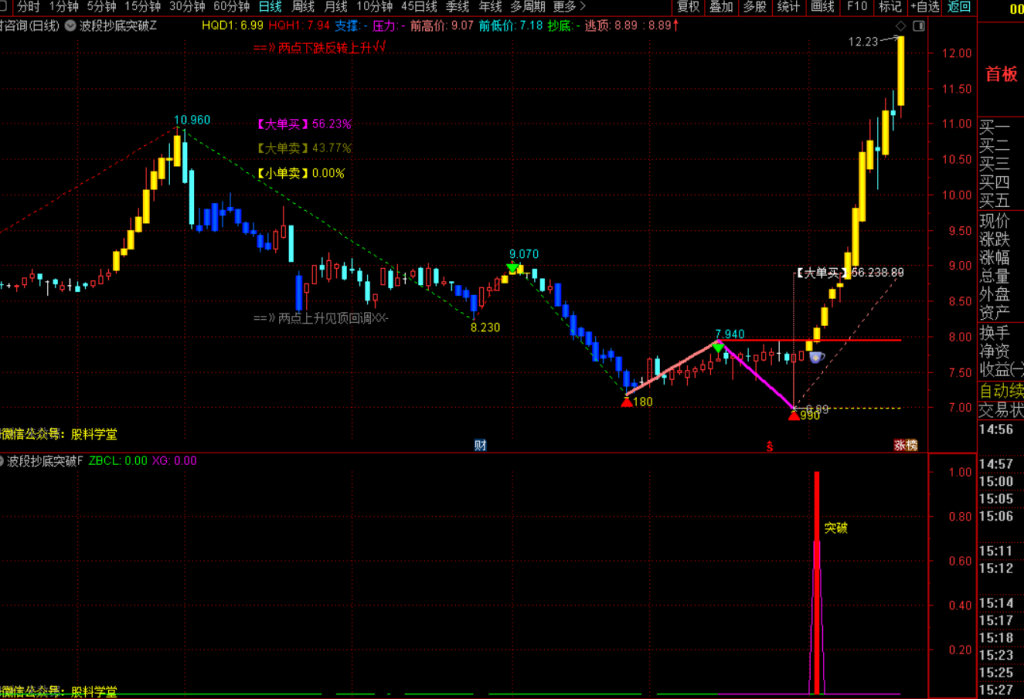
Task: Click the 涨榜 badge at chart bottom
Action: point(905,445)
